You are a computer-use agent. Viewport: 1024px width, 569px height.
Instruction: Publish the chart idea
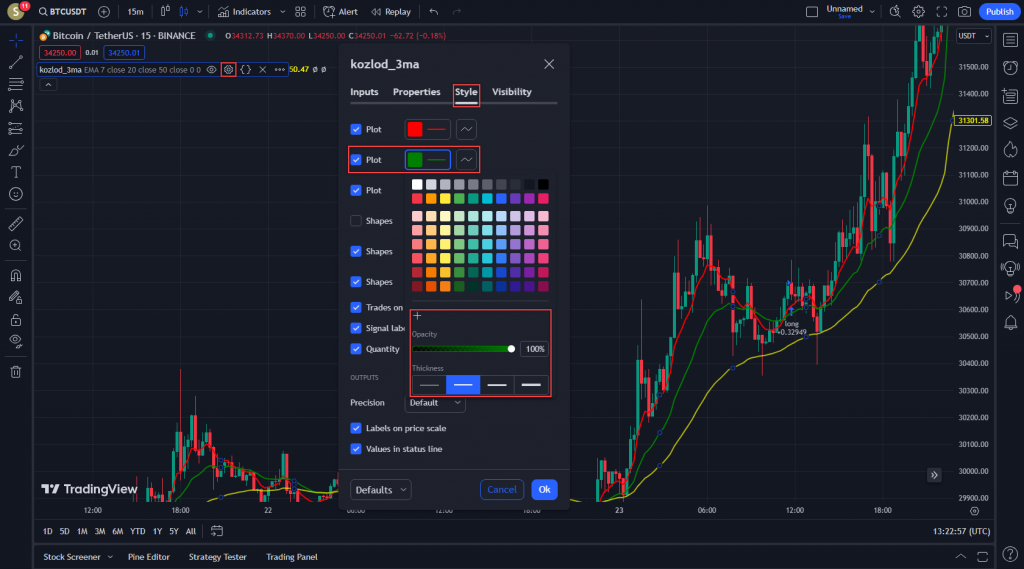point(999,12)
